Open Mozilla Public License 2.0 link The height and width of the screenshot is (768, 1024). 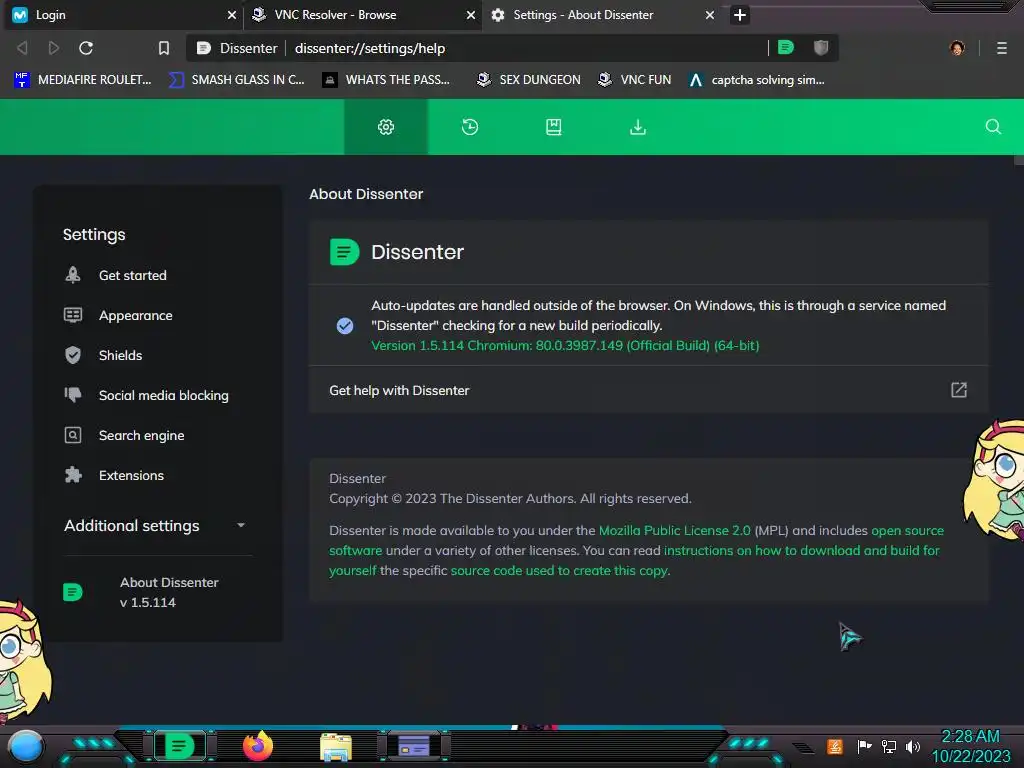coord(675,530)
